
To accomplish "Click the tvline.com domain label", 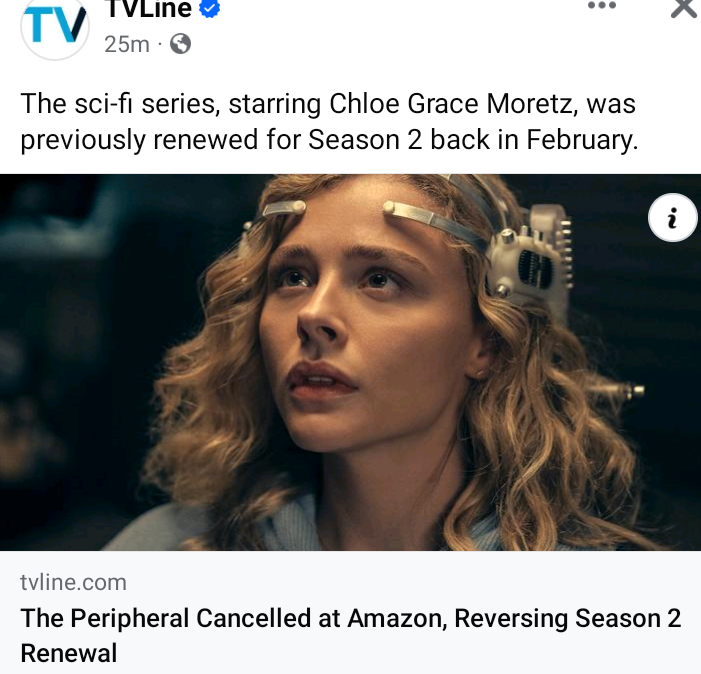I will coord(73,583).
